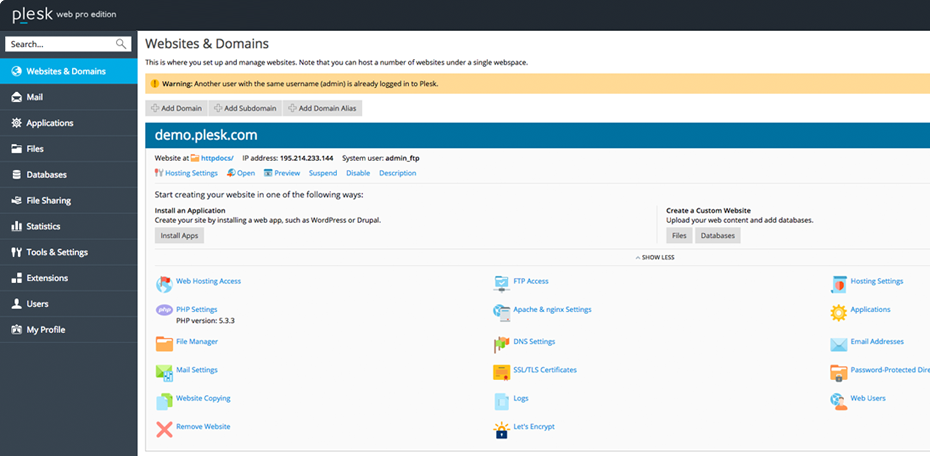Open Mail in the sidebar
930x456 pixels.
35,97
